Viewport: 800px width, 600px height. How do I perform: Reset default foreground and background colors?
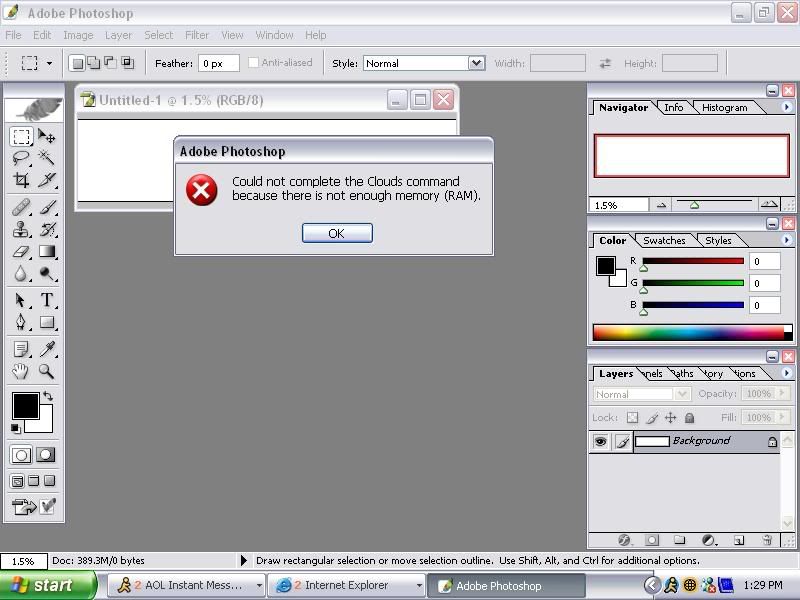coord(16,428)
